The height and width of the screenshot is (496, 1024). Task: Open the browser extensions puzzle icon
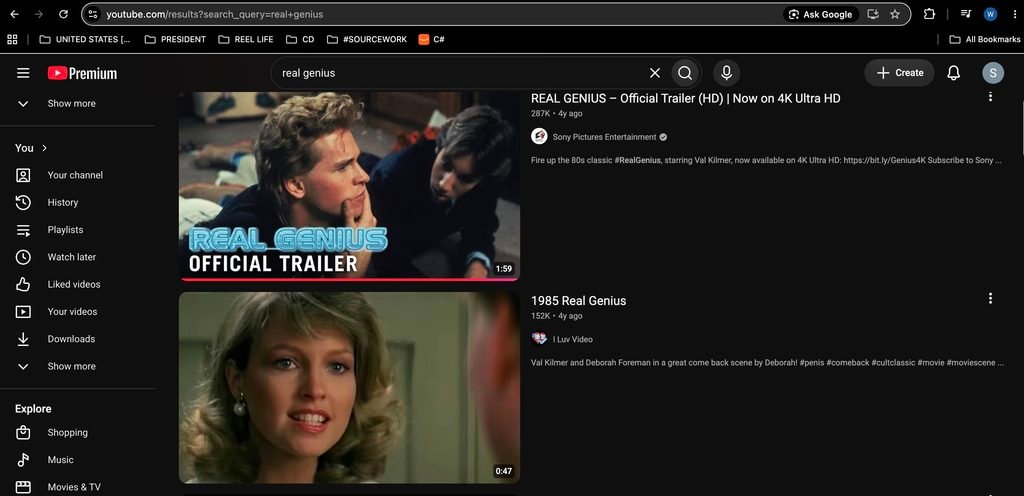[929, 14]
